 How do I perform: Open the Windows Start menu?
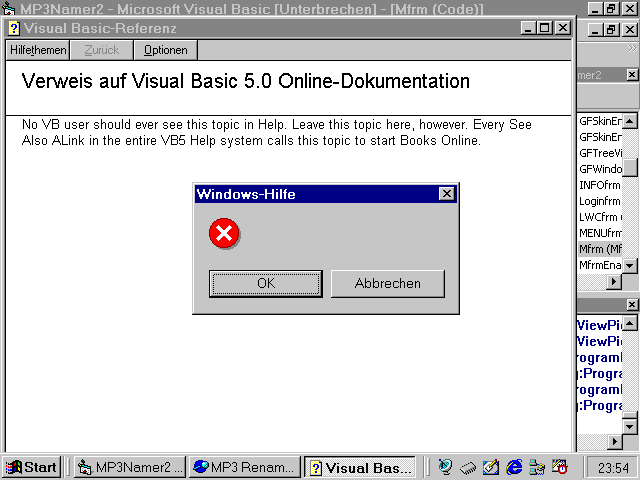pyautogui.click(x=31, y=467)
